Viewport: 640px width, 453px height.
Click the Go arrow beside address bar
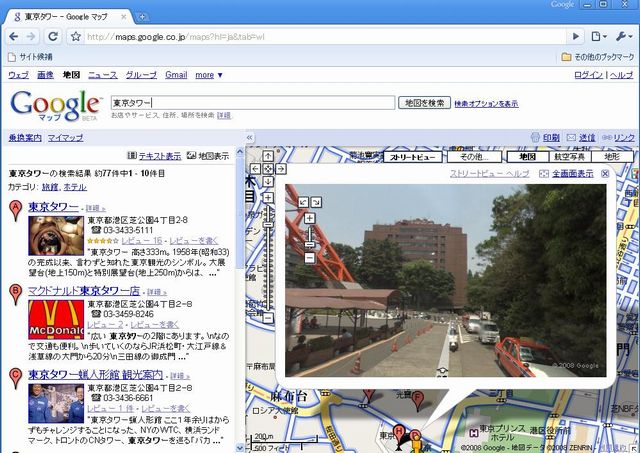tap(576, 37)
